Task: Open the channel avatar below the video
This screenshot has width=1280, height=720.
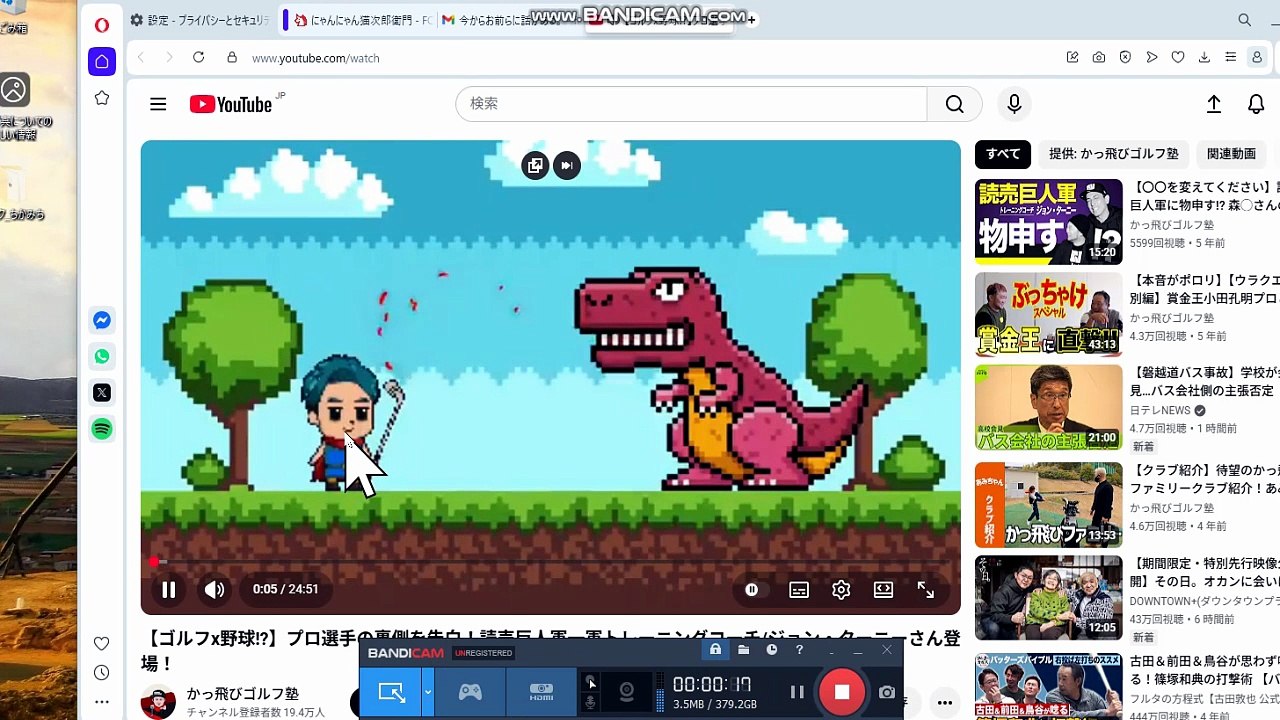Action: tap(158, 702)
